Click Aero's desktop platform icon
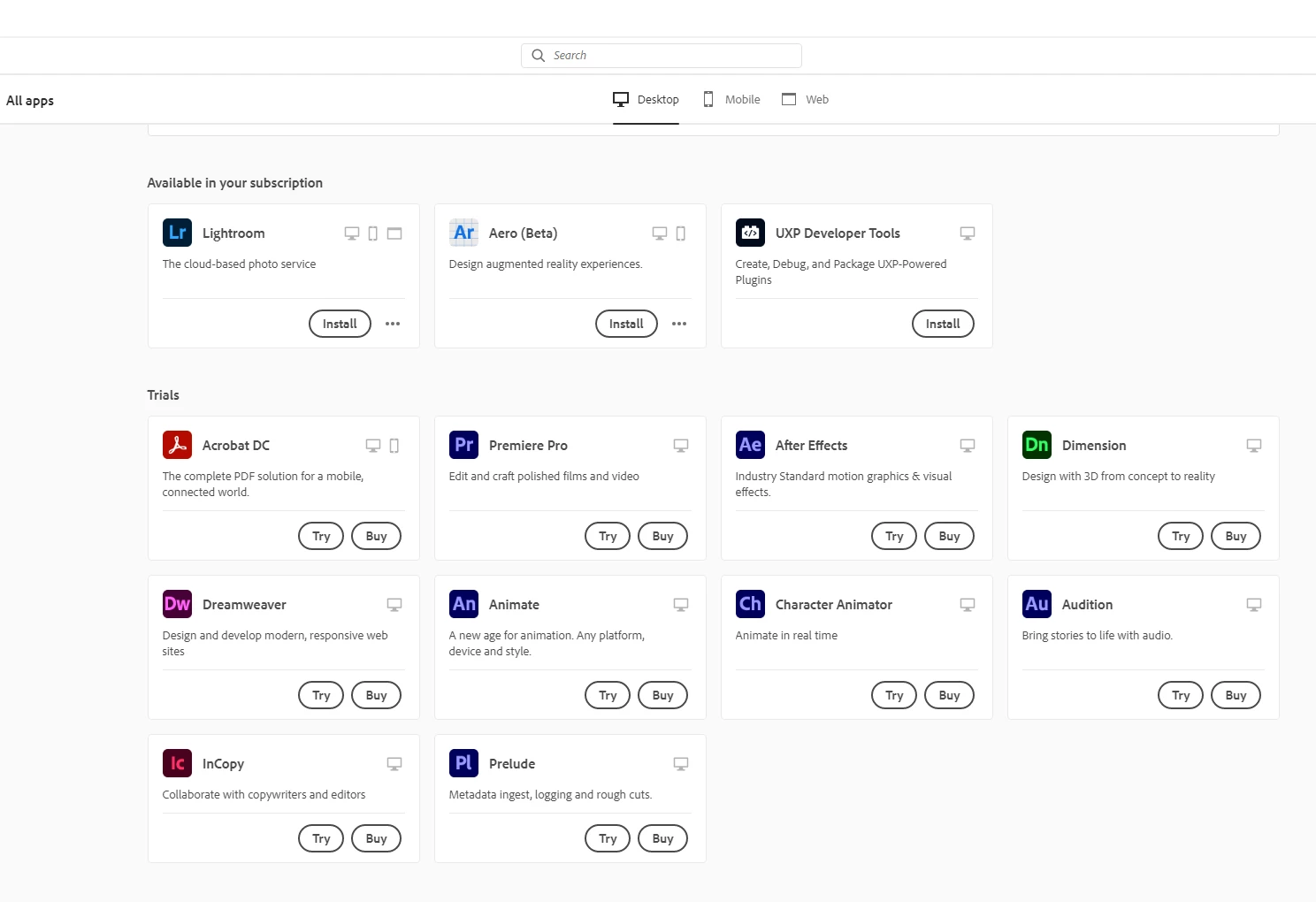The image size is (1316, 902). [660, 233]
